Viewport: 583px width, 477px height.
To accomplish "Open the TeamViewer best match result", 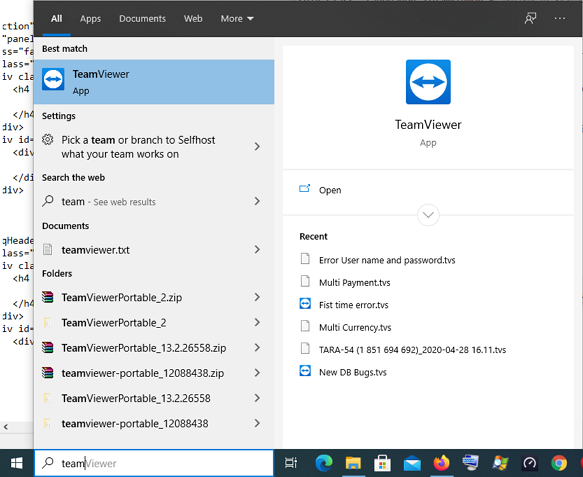I will coord(154,82).
